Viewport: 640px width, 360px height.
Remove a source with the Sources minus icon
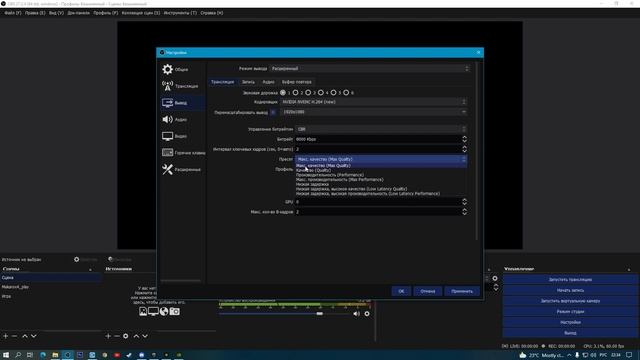pyautogui.click(x=117, y=336)
